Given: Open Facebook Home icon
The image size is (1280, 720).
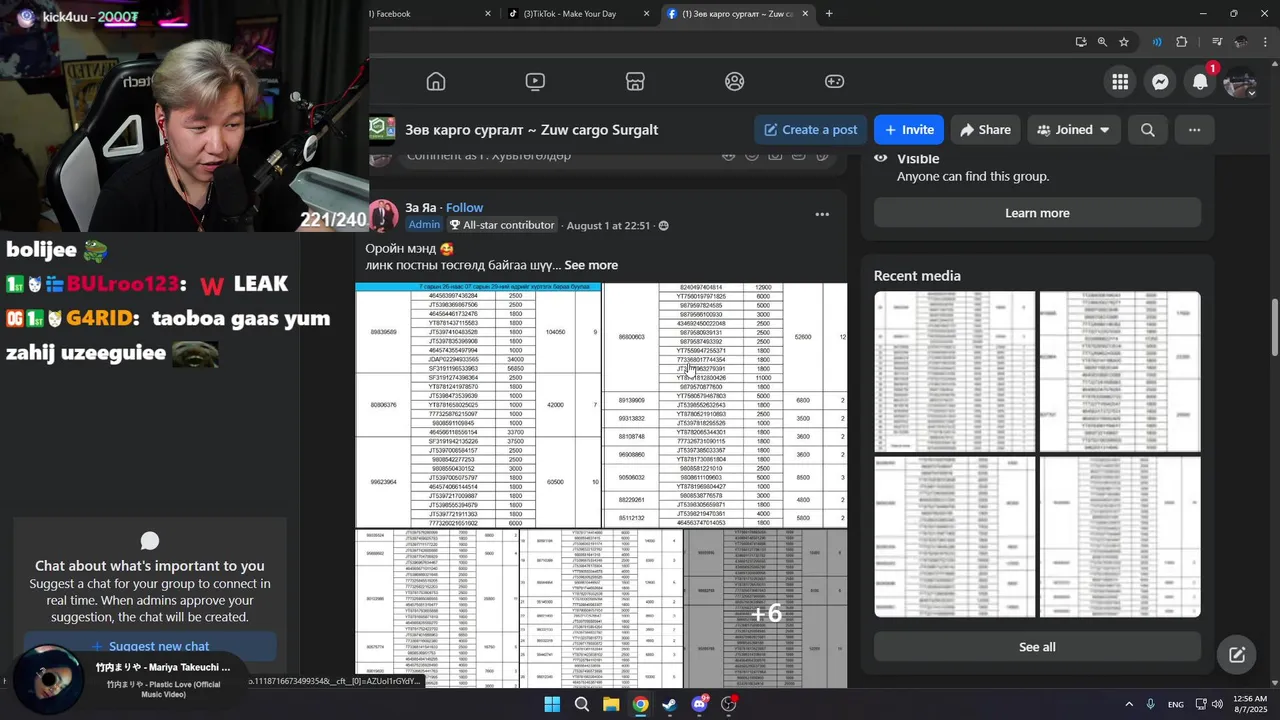Looking at the screenshot, I should [435, 82].
